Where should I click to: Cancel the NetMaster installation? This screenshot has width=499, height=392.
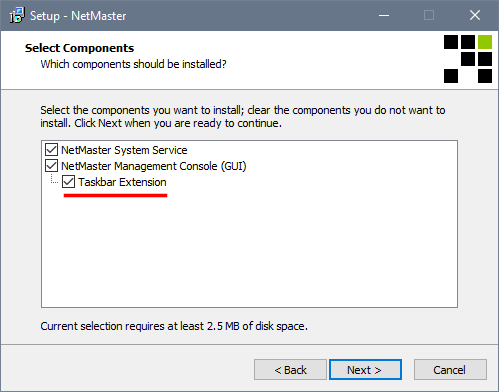[x=450, y=370]
